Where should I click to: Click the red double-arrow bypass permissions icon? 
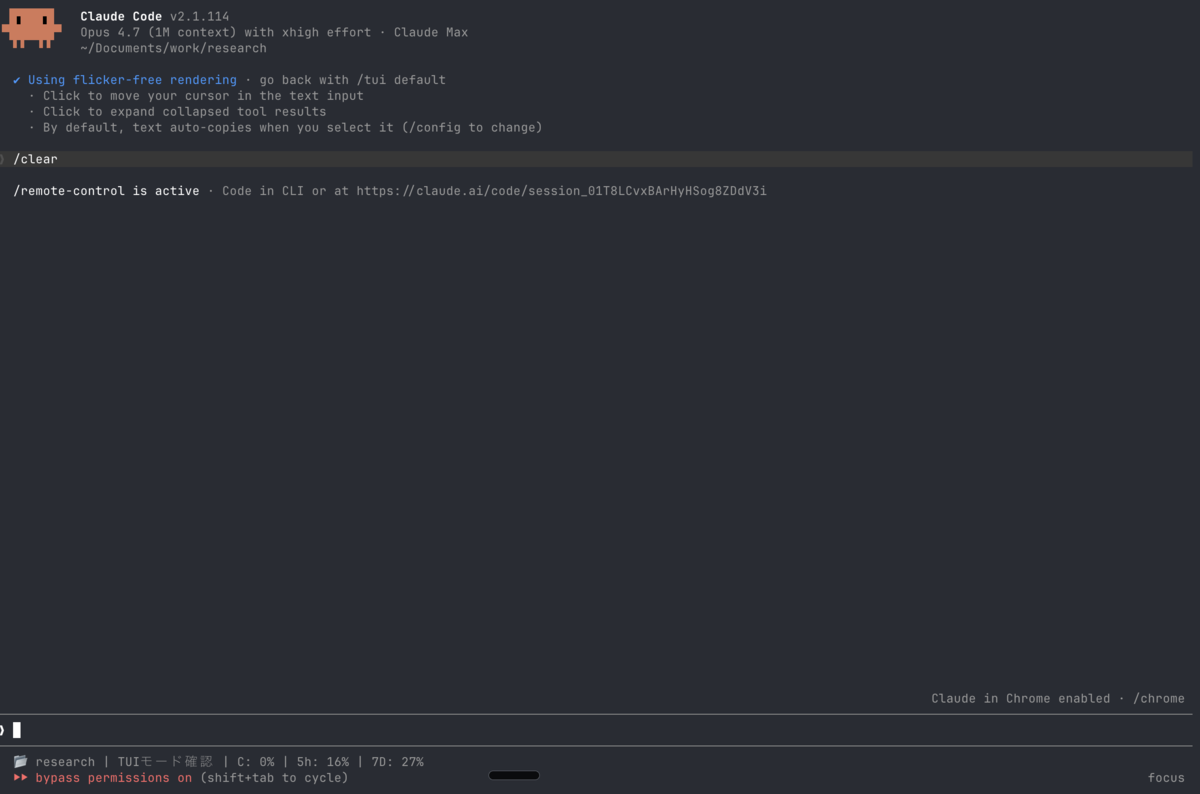(x=20, y=778)
